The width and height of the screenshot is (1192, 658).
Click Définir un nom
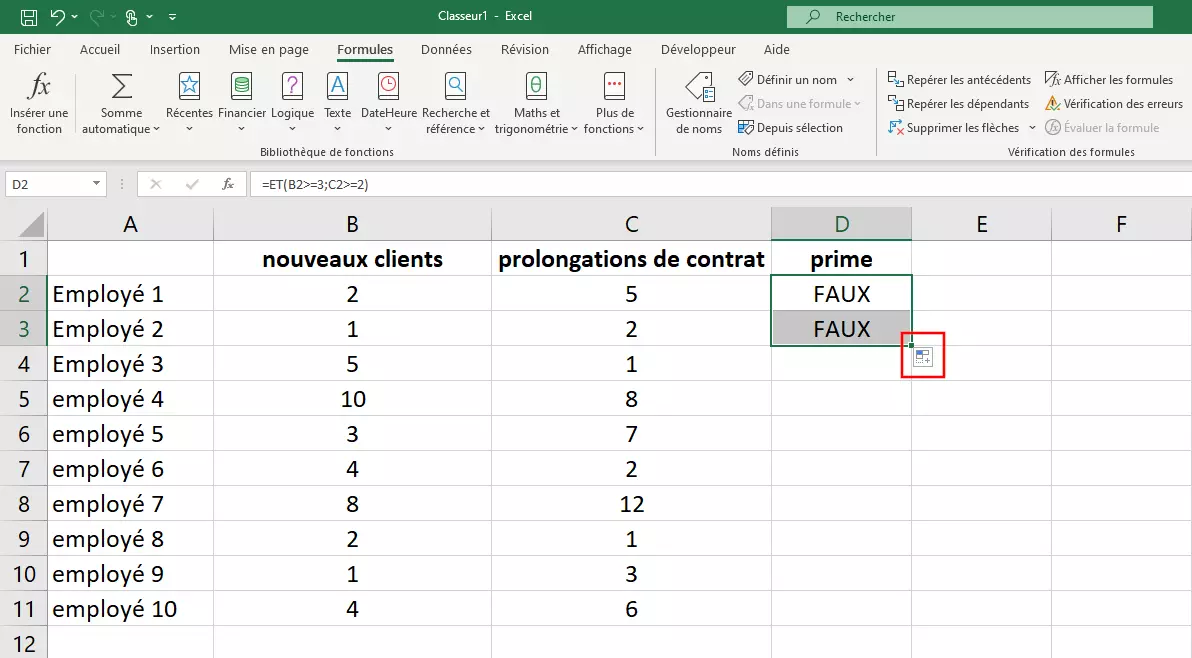tap(788, 80)
